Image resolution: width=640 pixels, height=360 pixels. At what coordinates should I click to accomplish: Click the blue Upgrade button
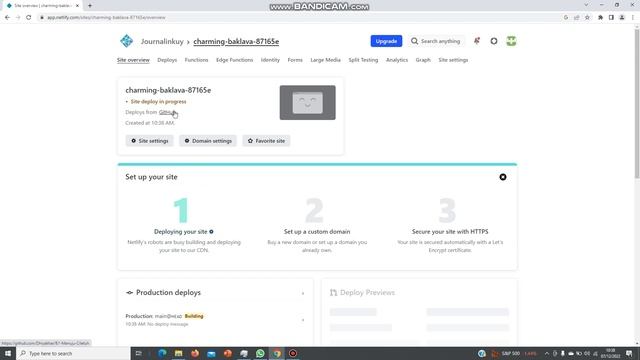386,41
